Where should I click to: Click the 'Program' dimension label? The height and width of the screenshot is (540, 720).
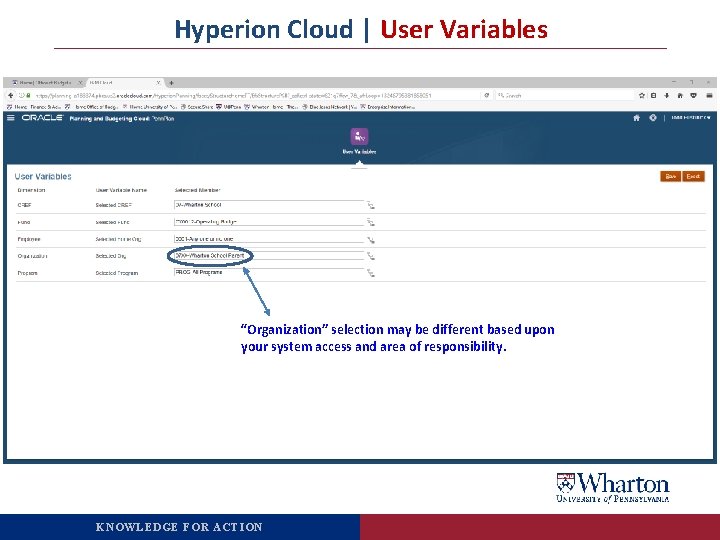tap(28, 273)
